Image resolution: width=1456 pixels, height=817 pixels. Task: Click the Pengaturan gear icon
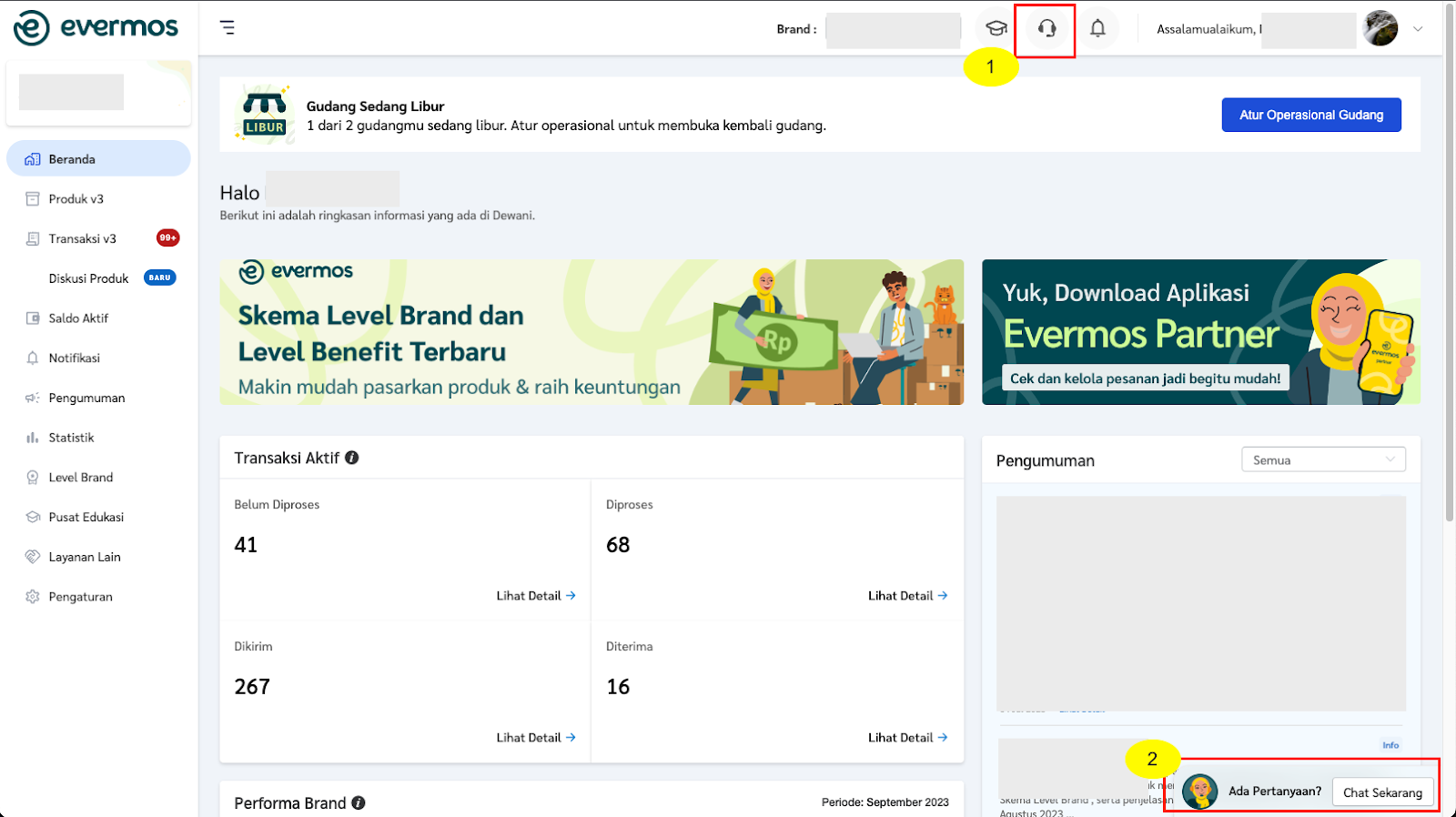click(33, 597)
